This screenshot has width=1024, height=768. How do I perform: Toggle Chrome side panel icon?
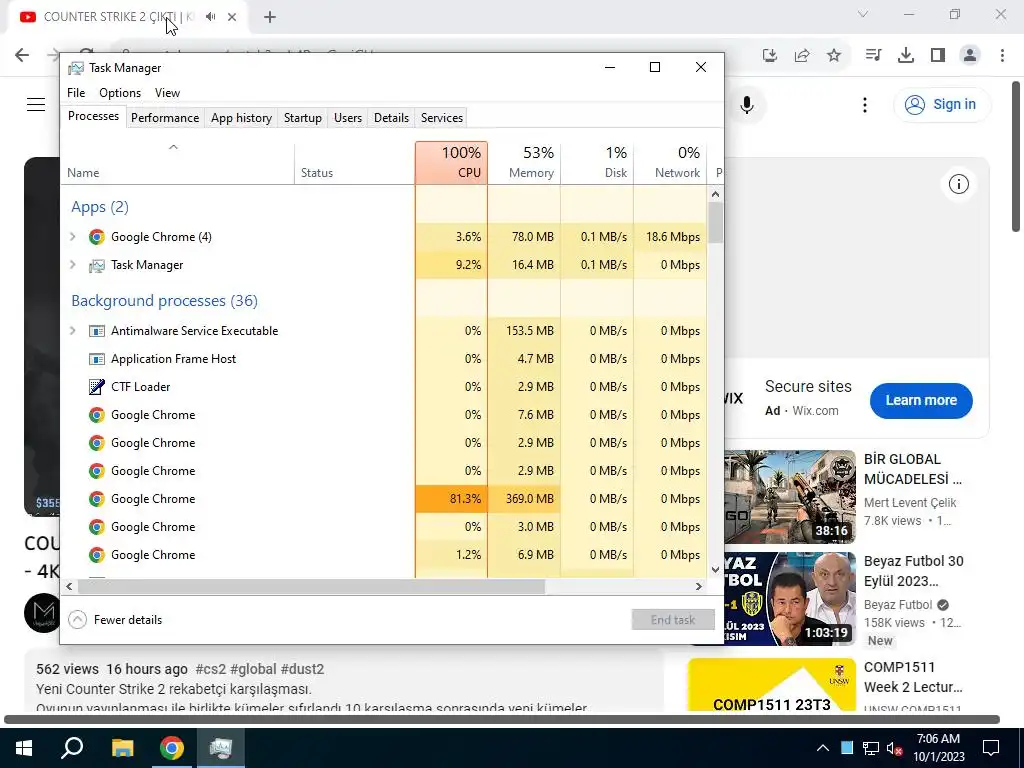938,56
